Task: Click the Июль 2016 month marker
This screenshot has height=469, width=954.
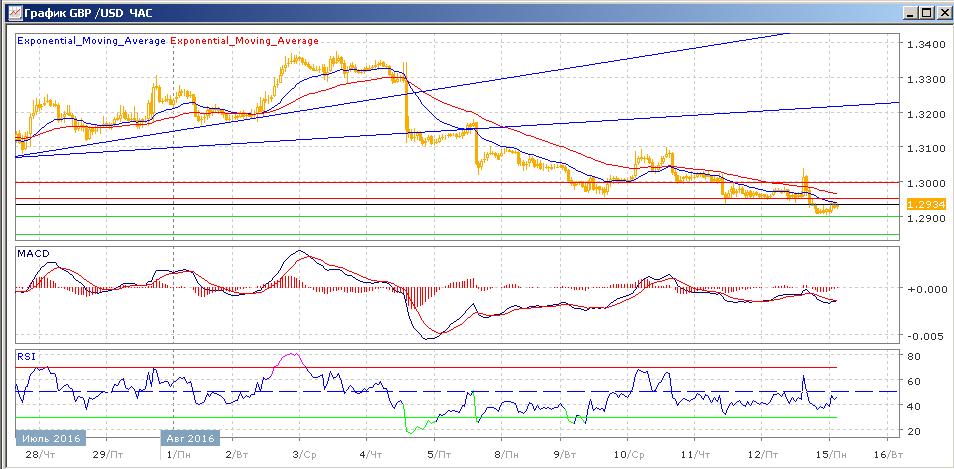Action: tap(50, 438)
